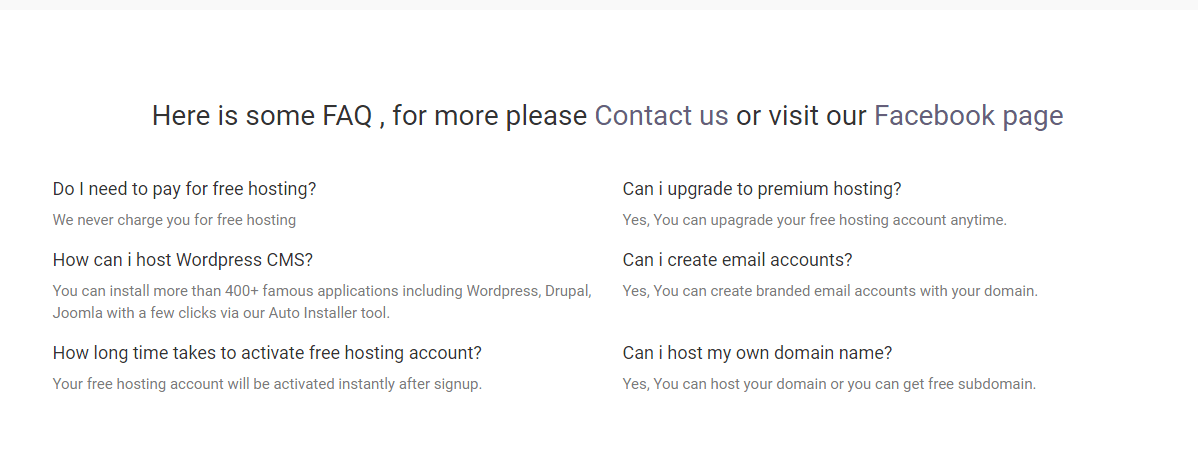Click 'or visit our' text in the heading
Image resolution: width=1198 pixels, height=450 pixels.
point(801,116)
